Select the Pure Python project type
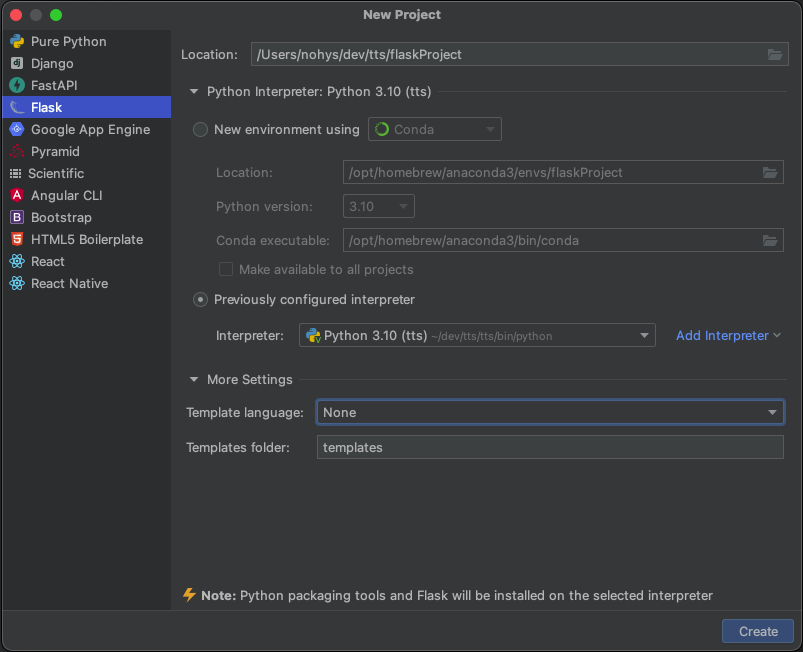The height and width of the screenshot is (652, 803). pos(87,41)
